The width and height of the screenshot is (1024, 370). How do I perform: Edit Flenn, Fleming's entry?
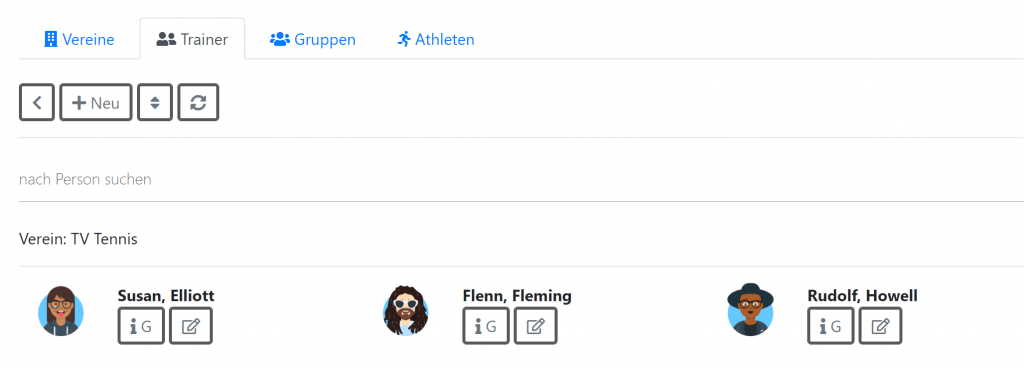536,326
